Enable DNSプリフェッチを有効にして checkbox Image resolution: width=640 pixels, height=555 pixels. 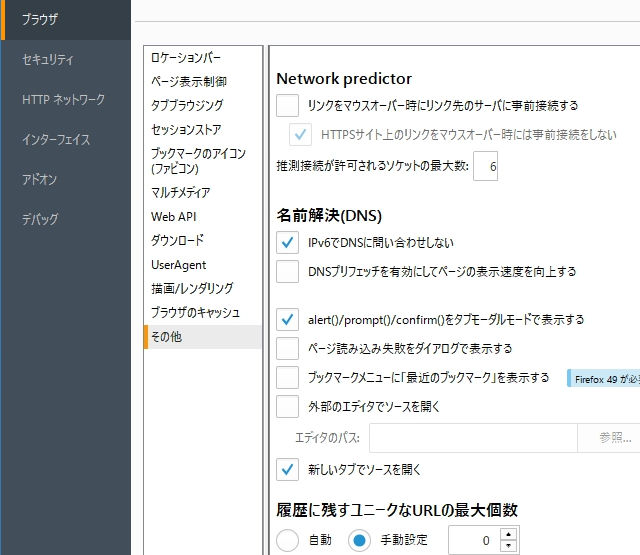pos(287,271)
